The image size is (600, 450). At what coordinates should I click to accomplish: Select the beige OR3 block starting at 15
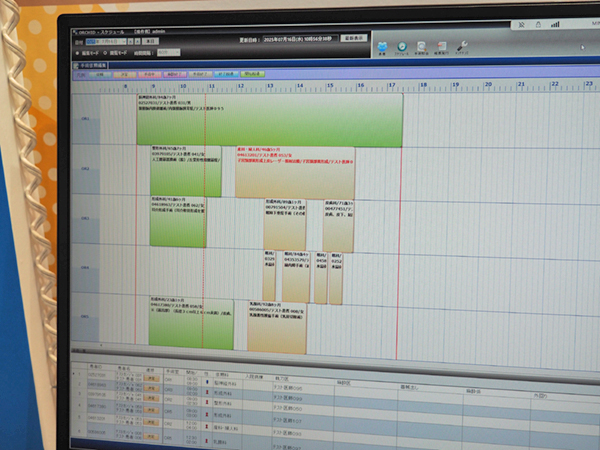point(338,226)
